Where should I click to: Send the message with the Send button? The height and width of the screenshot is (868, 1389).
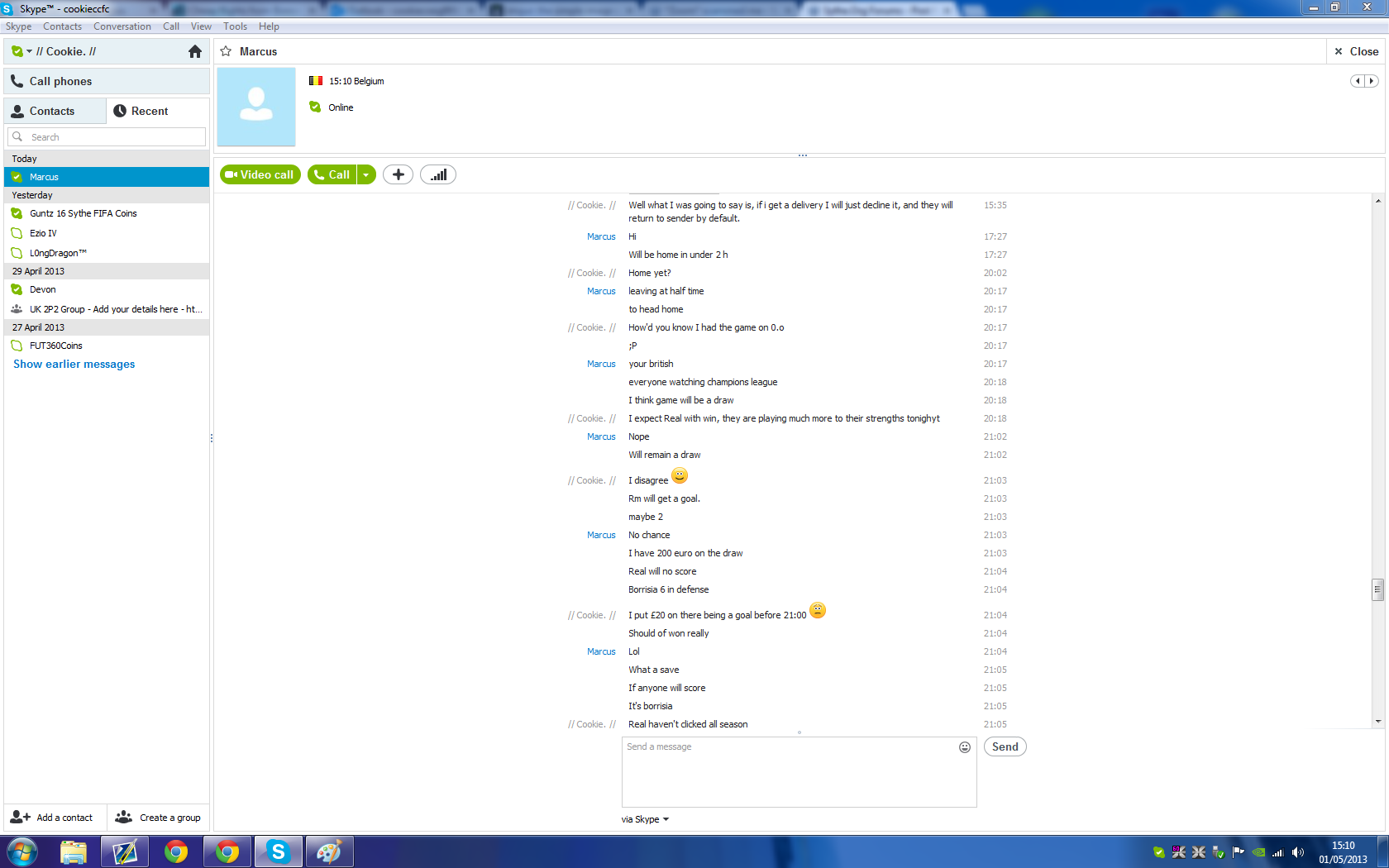[1005, 746]
